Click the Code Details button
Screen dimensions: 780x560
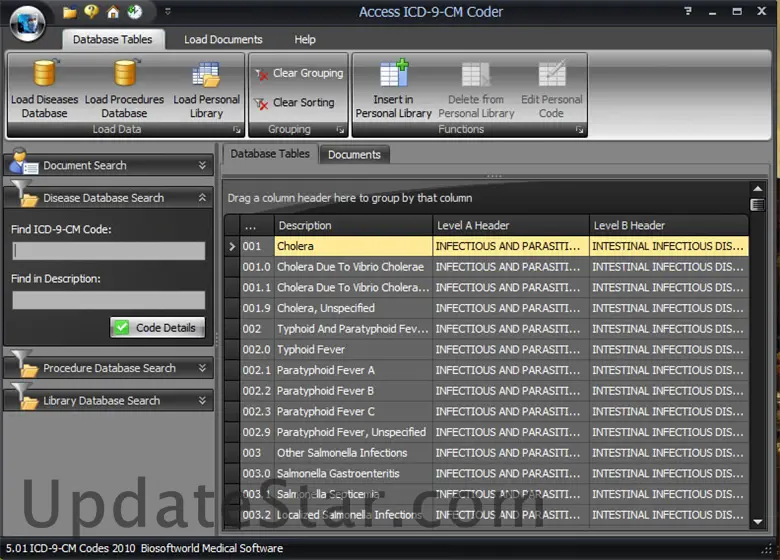coord(158,328)
